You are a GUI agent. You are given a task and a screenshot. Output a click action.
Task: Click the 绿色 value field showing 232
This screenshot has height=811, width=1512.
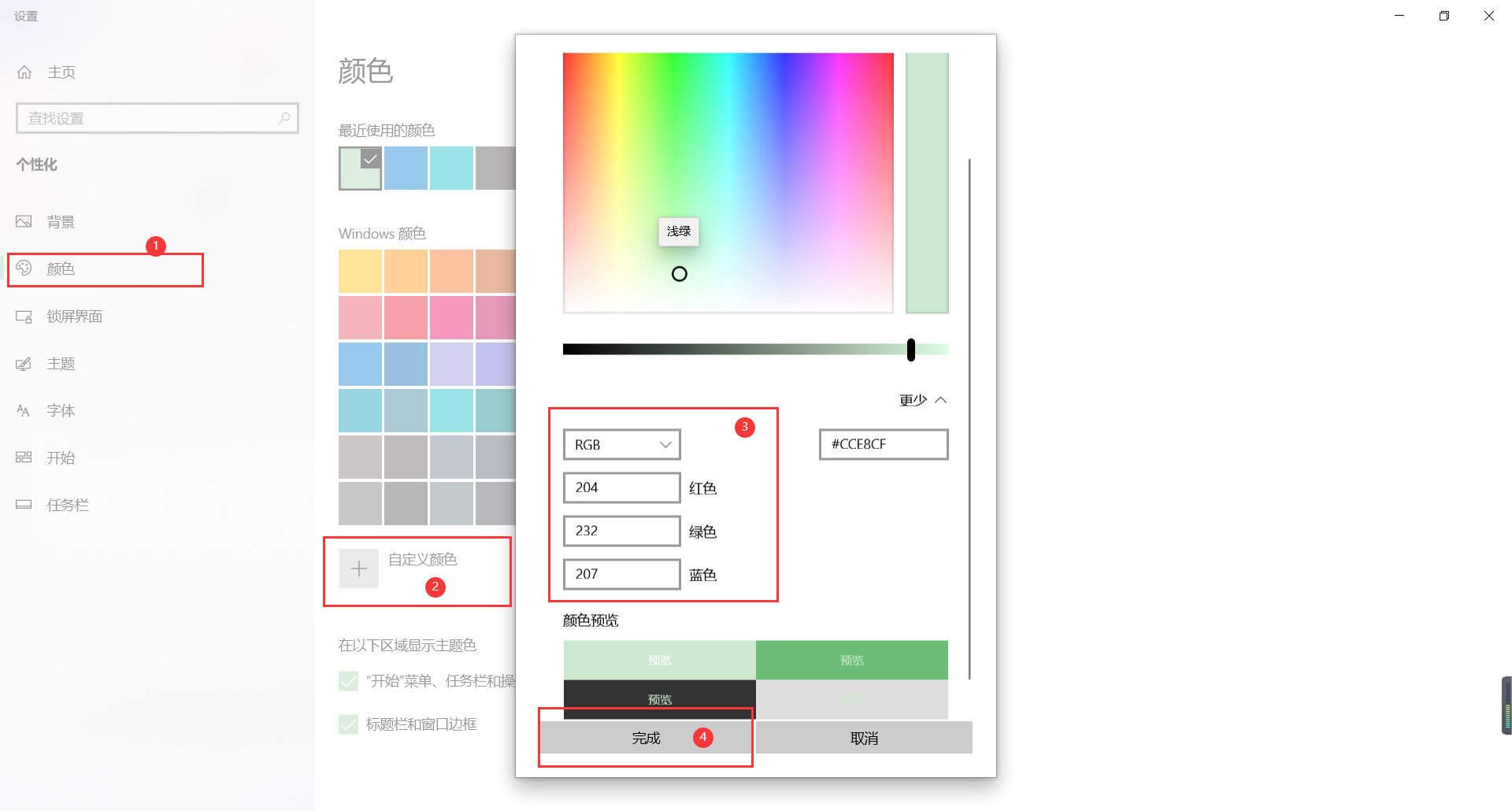(622, 531)
